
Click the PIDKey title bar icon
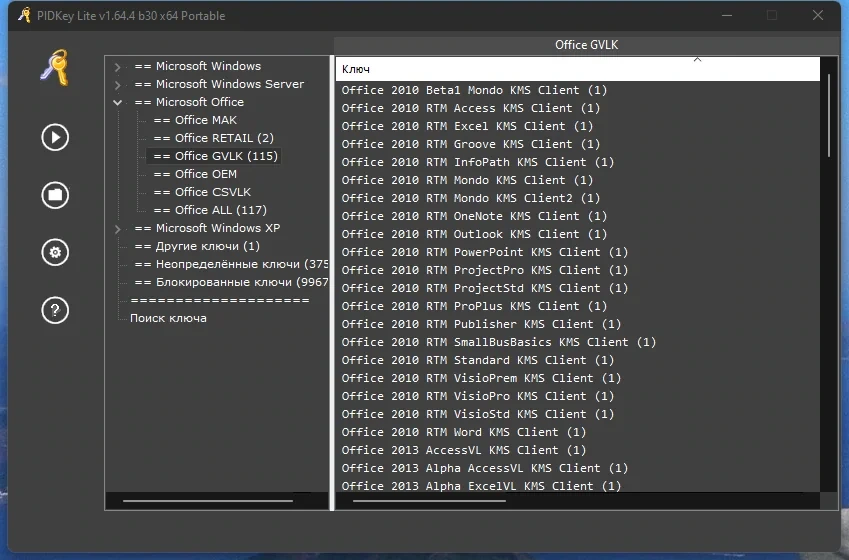[x=24, y=15]
